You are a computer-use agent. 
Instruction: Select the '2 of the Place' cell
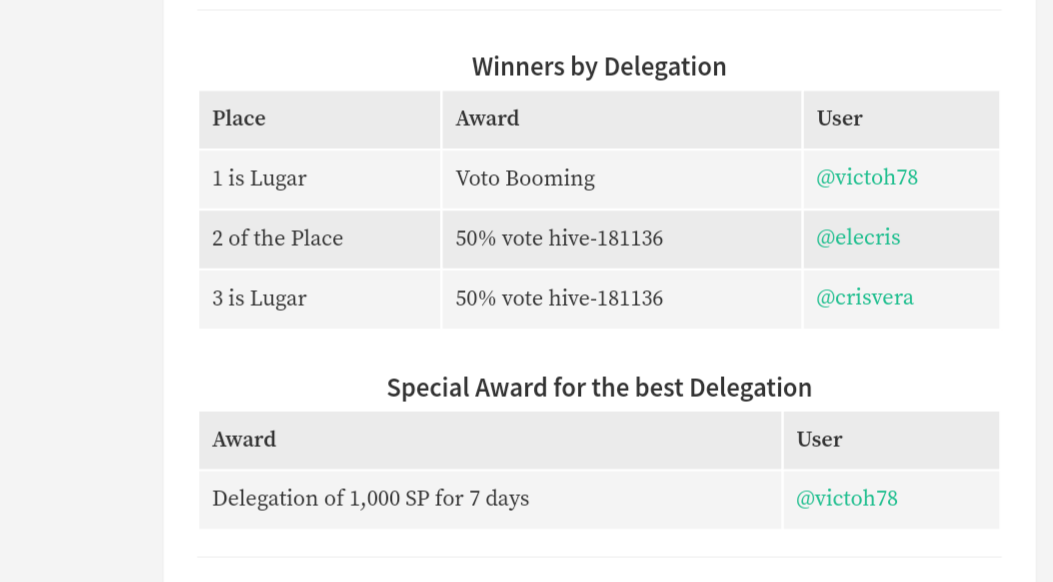tap(320, 239)
